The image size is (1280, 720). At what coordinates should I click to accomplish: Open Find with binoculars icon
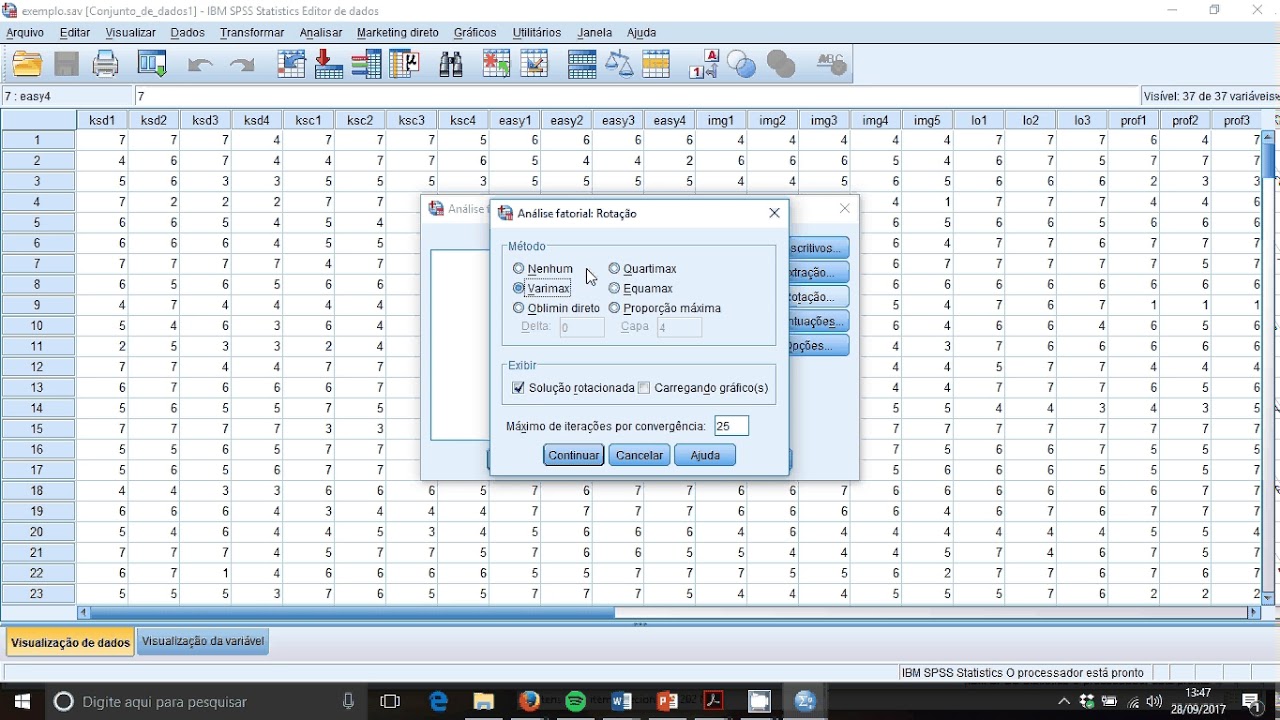click(451, 65)
